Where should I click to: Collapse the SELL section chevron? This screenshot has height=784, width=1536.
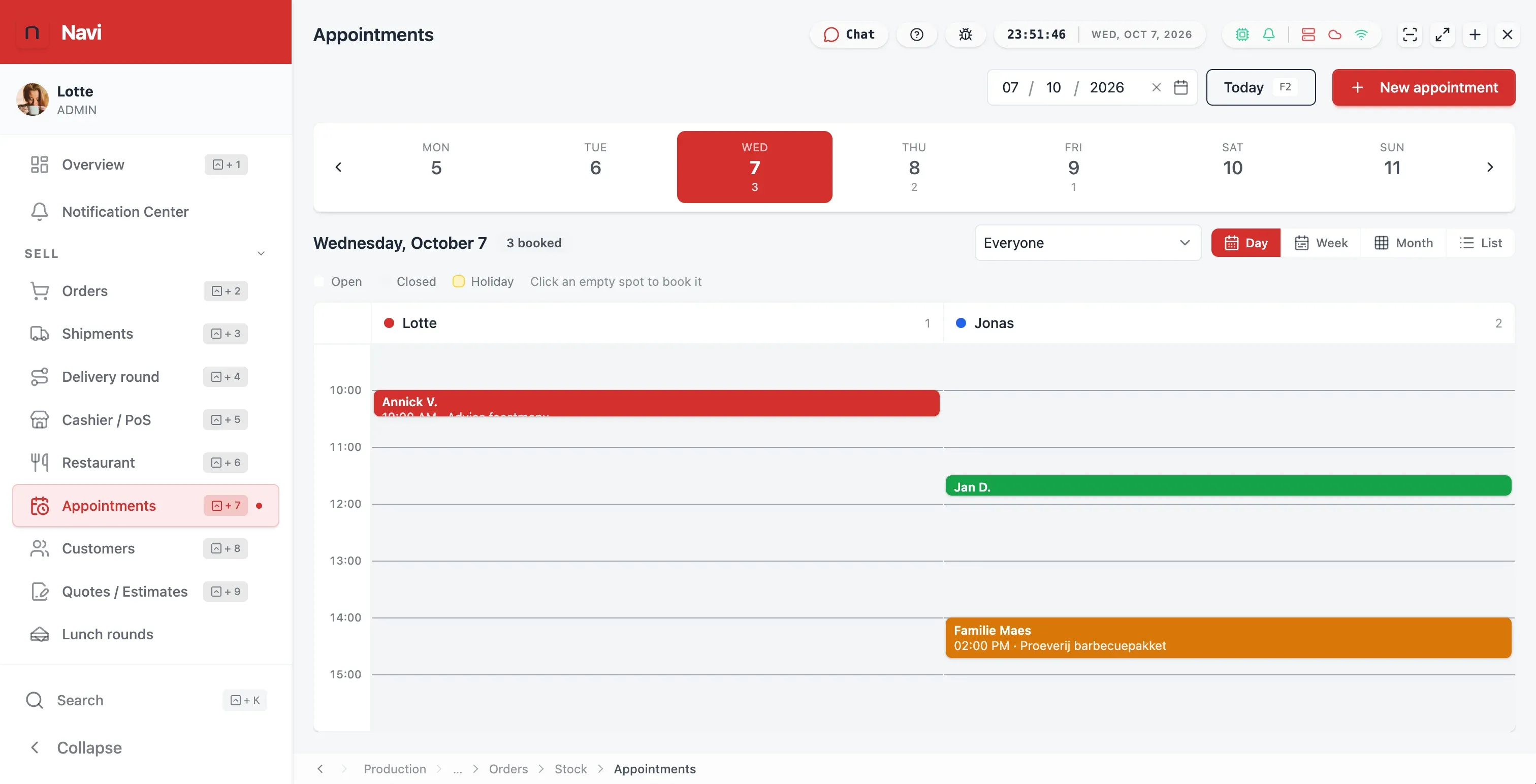tap(261, 253)
